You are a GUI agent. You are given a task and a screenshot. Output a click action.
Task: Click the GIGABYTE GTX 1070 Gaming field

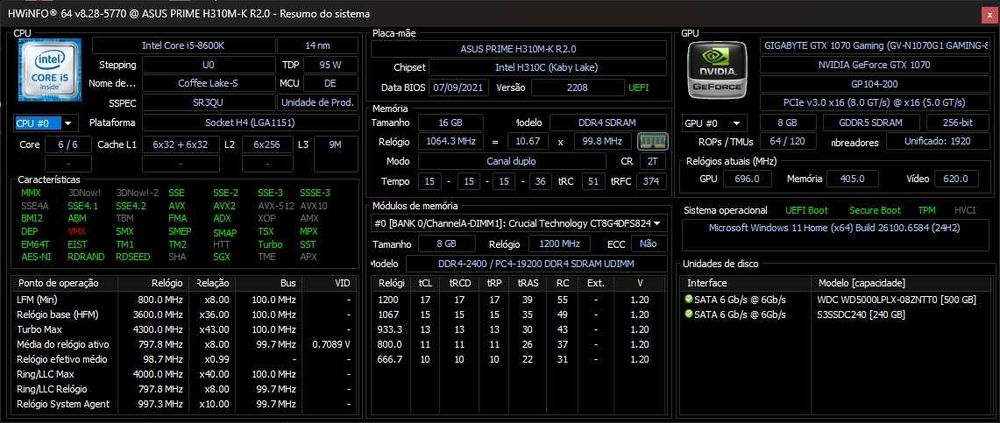[874, 46]
